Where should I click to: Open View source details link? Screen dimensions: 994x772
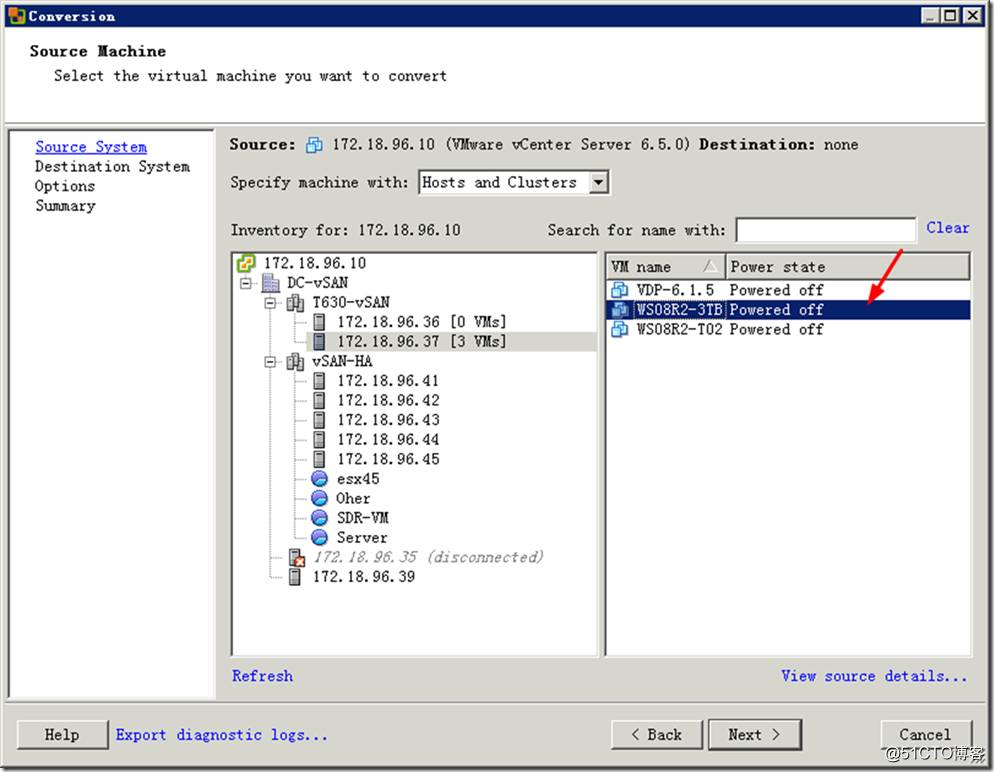click(x=874, y=676)
